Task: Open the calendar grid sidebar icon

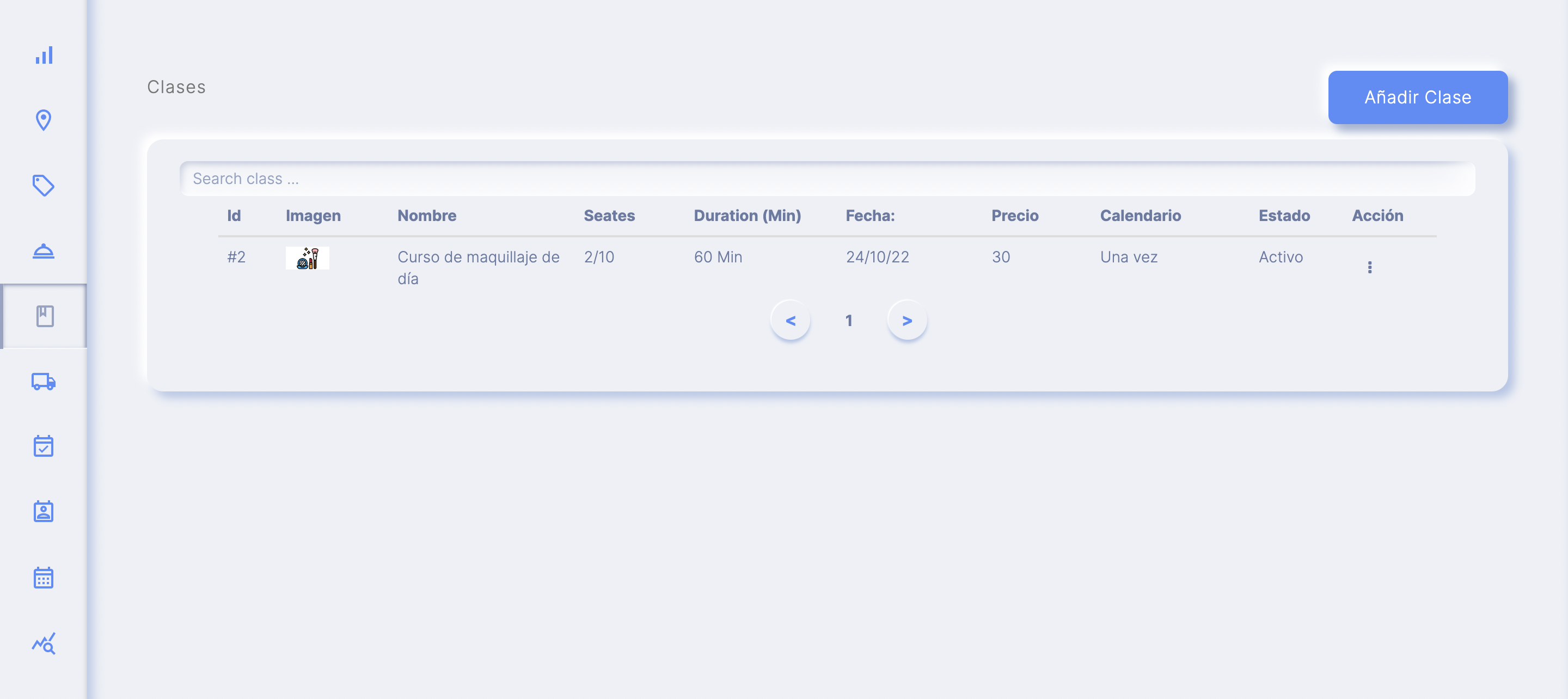Action: click(44, 577)
